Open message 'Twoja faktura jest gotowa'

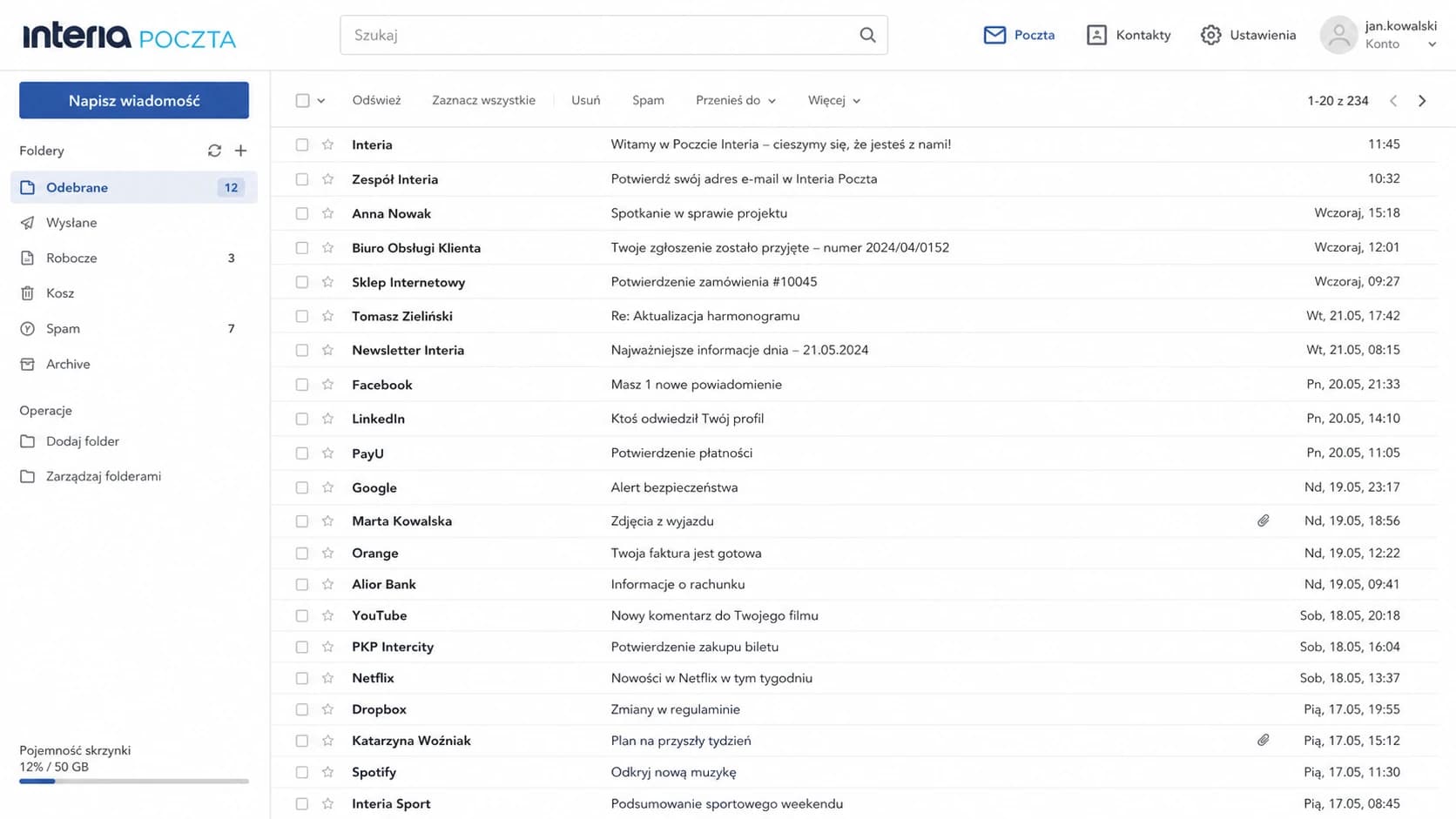[x=686, y=554]
